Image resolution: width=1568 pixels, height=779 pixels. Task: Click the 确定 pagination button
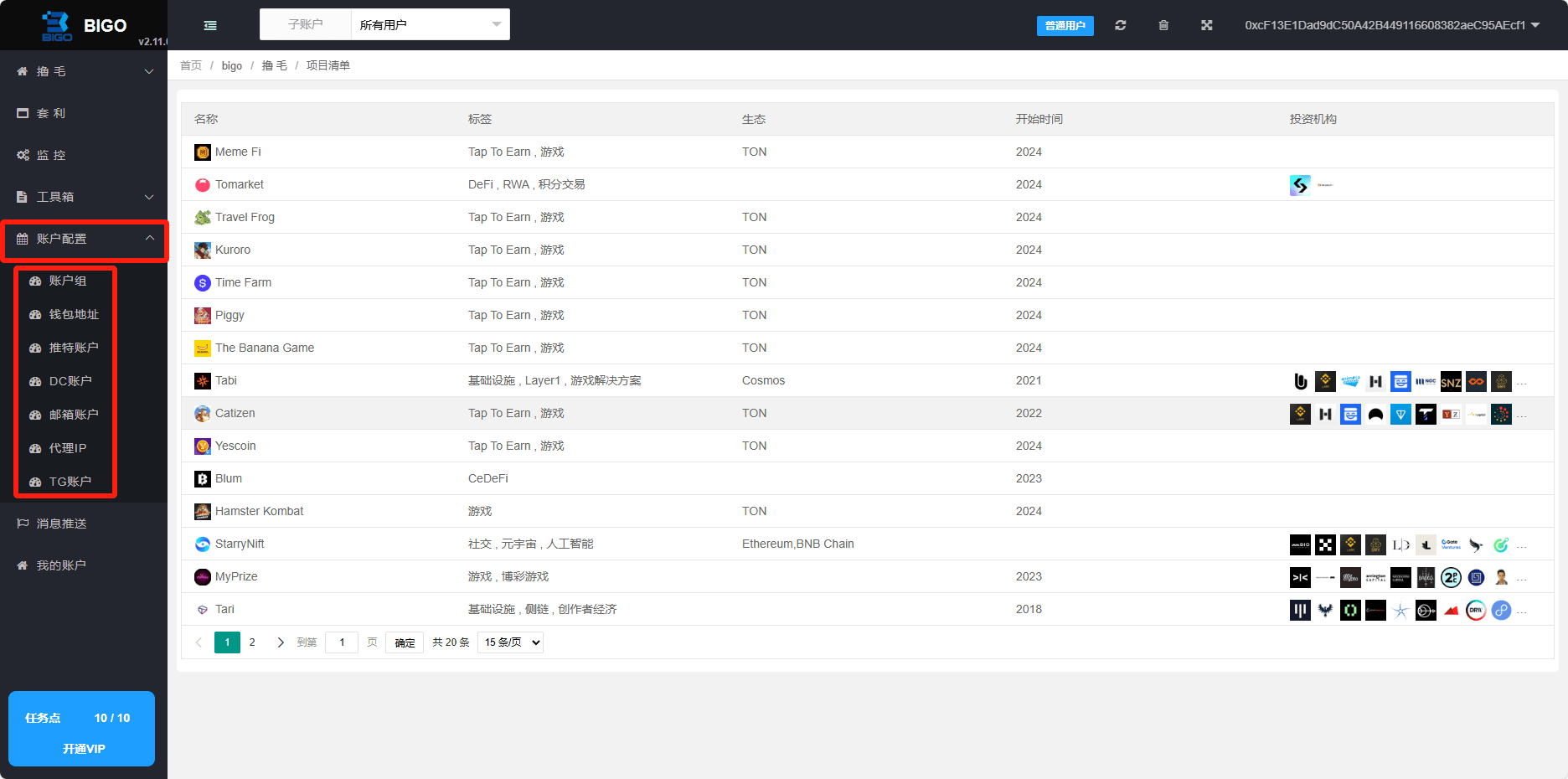point(405,642)
